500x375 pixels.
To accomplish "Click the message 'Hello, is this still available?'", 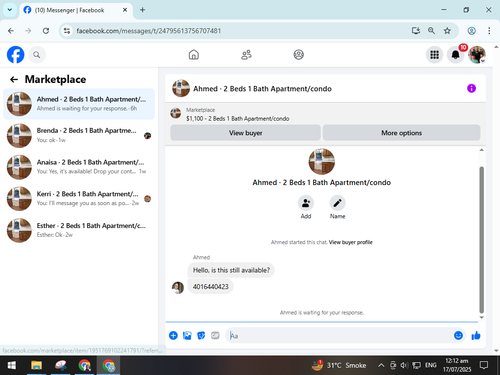I will pyautogui.click(x=231, y=270).
